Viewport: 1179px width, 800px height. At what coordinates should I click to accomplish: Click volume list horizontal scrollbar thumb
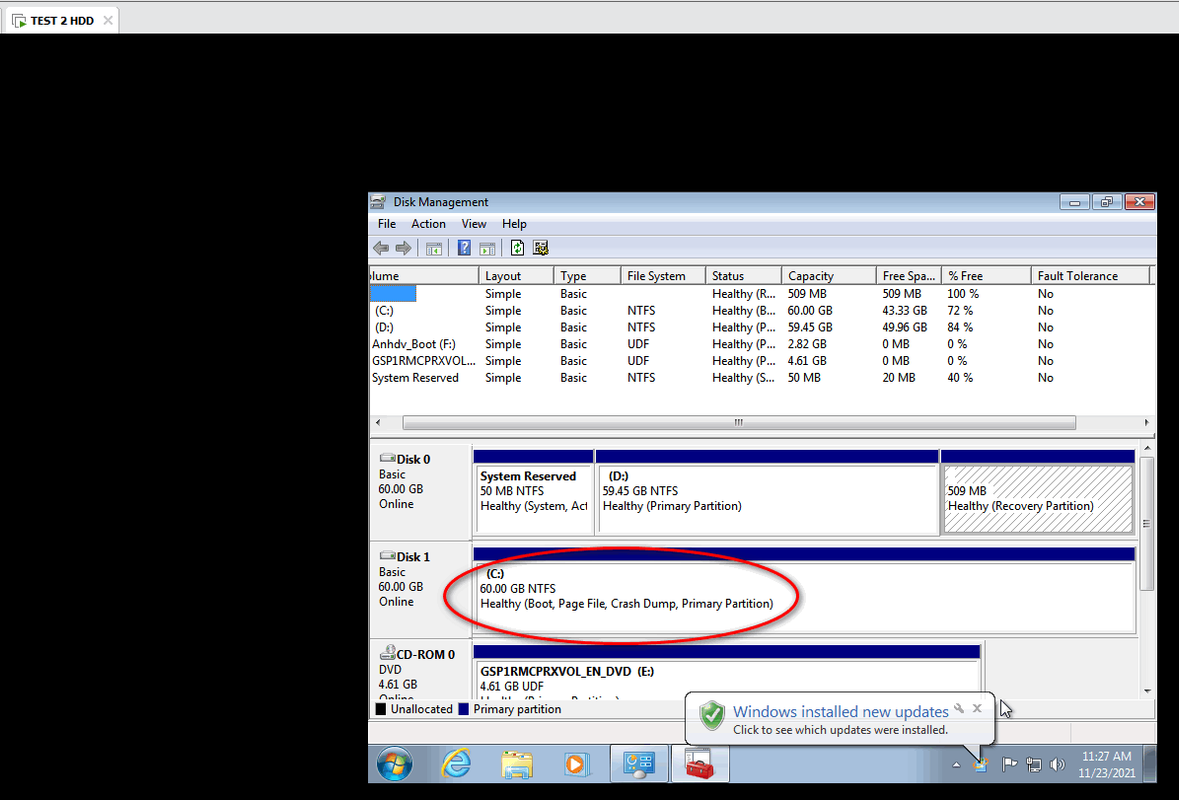tap(739, 423)
